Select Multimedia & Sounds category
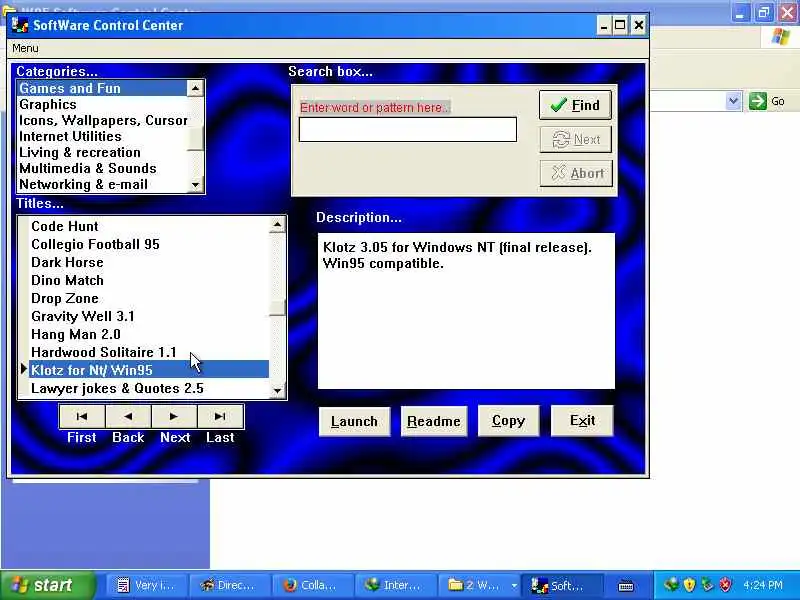The image size is (800, 600). (103, 168)
